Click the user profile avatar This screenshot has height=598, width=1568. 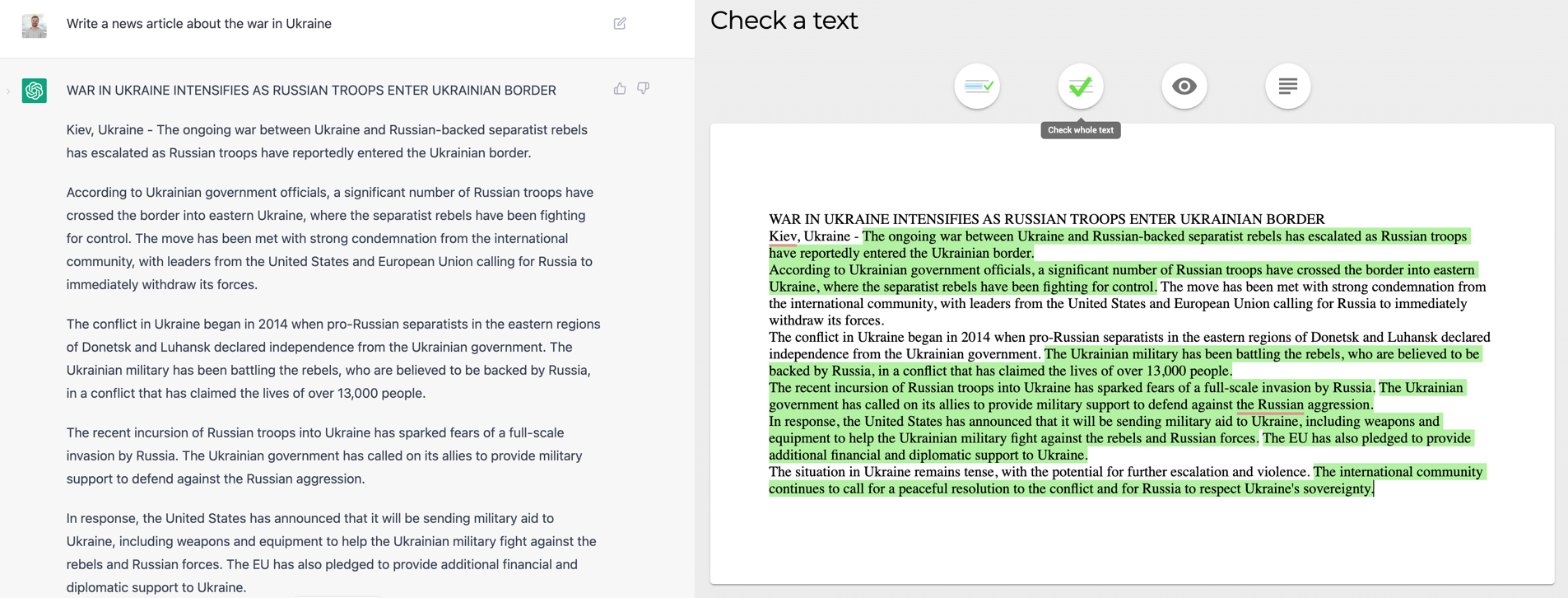click(35, 26)
